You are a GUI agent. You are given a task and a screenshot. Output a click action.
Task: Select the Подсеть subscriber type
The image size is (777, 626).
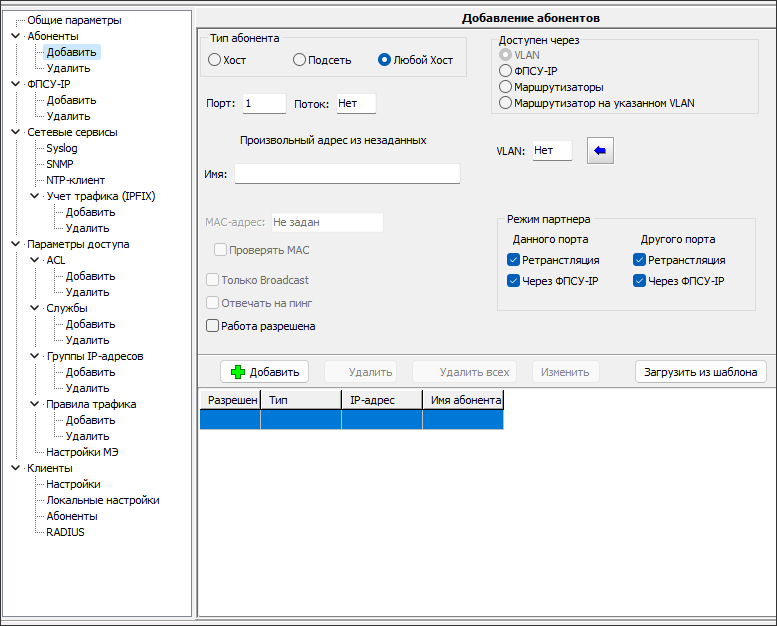point(299,60)
